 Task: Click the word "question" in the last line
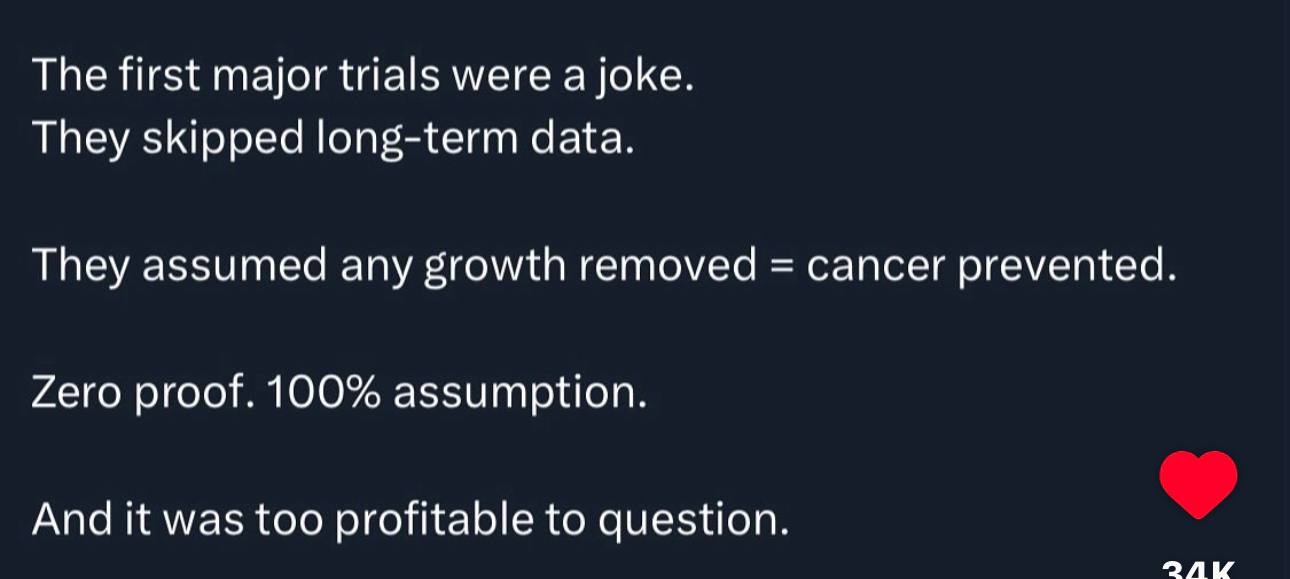click(x=689, y=520)
